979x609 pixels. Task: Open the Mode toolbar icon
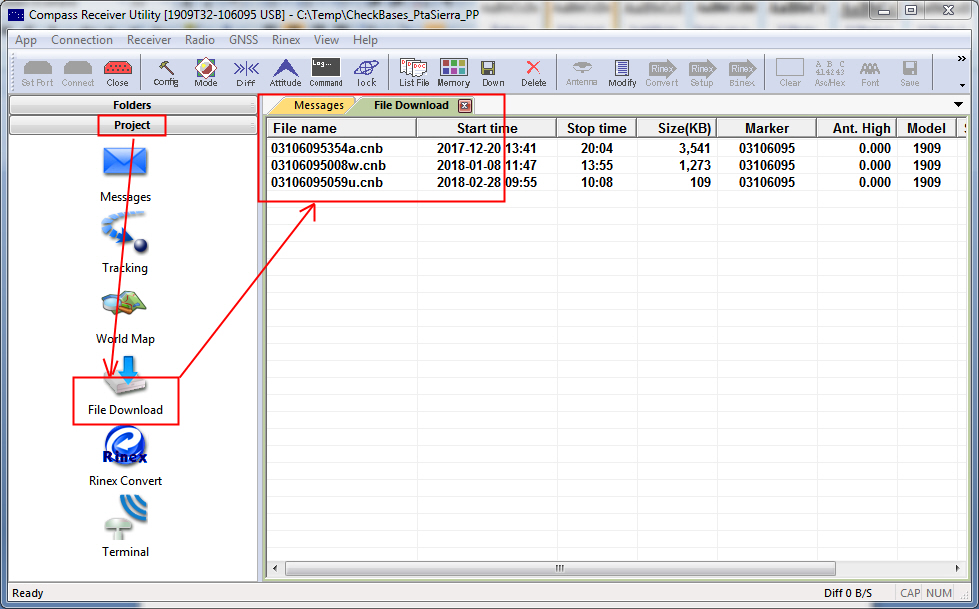click(x=205, y=73)
